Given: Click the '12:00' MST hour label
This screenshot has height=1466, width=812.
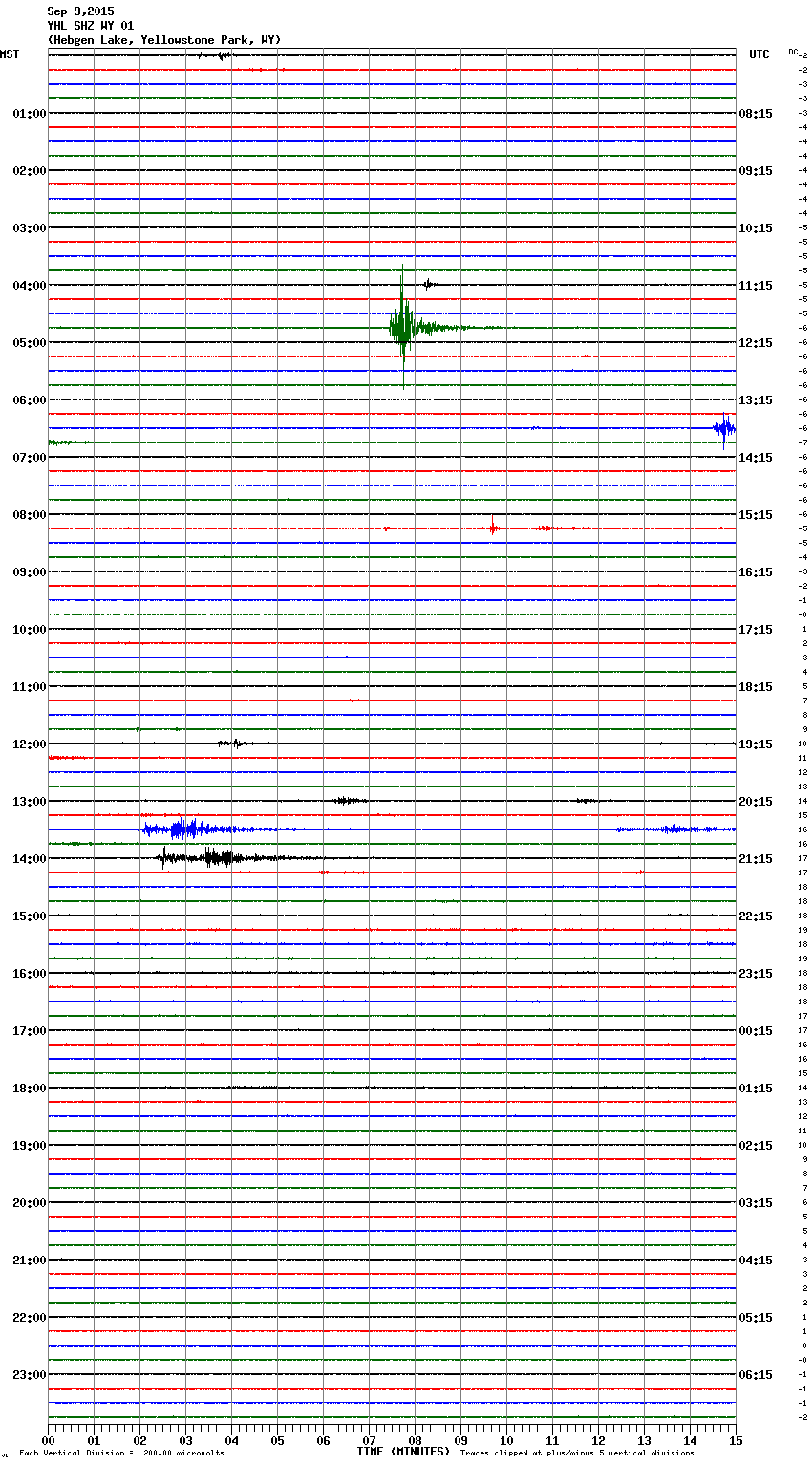Looking at the screenshot, I should (x=30, y=744).
